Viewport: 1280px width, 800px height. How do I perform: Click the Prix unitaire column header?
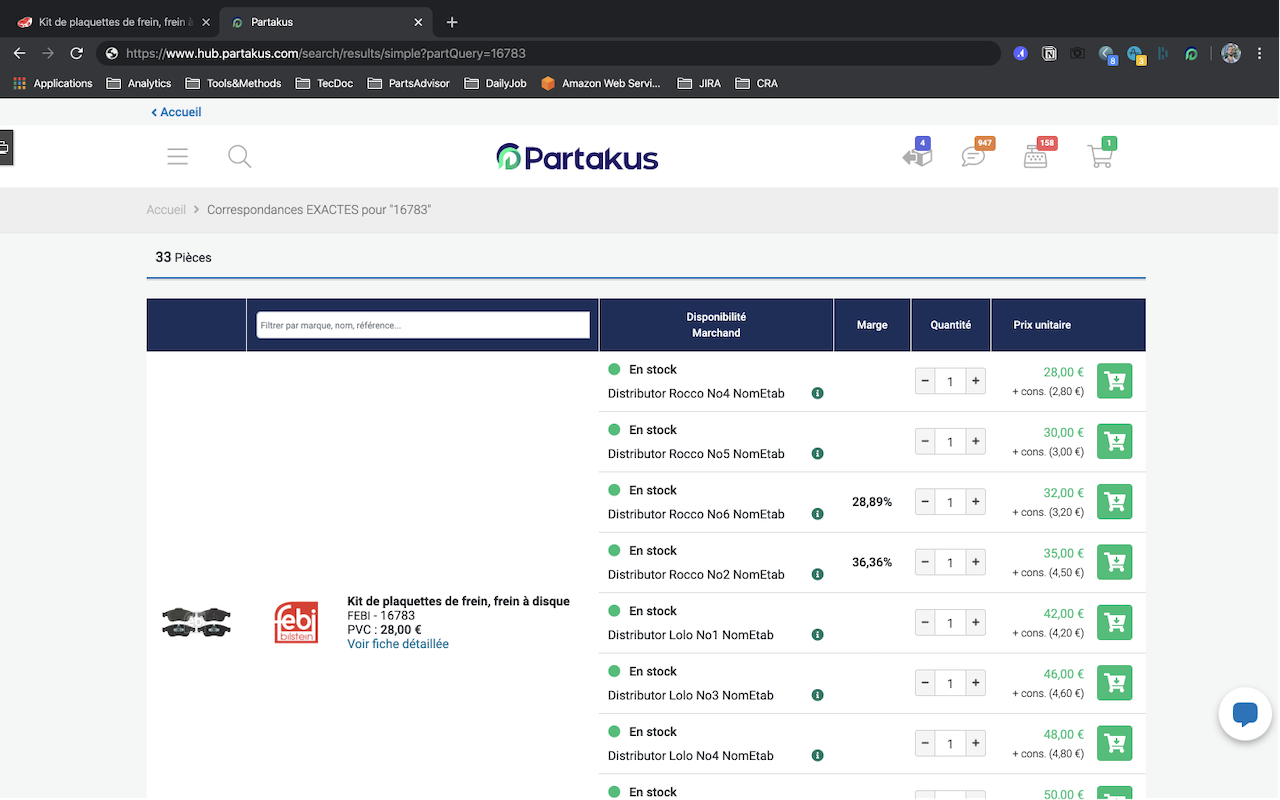click(x=1042, y=325)
